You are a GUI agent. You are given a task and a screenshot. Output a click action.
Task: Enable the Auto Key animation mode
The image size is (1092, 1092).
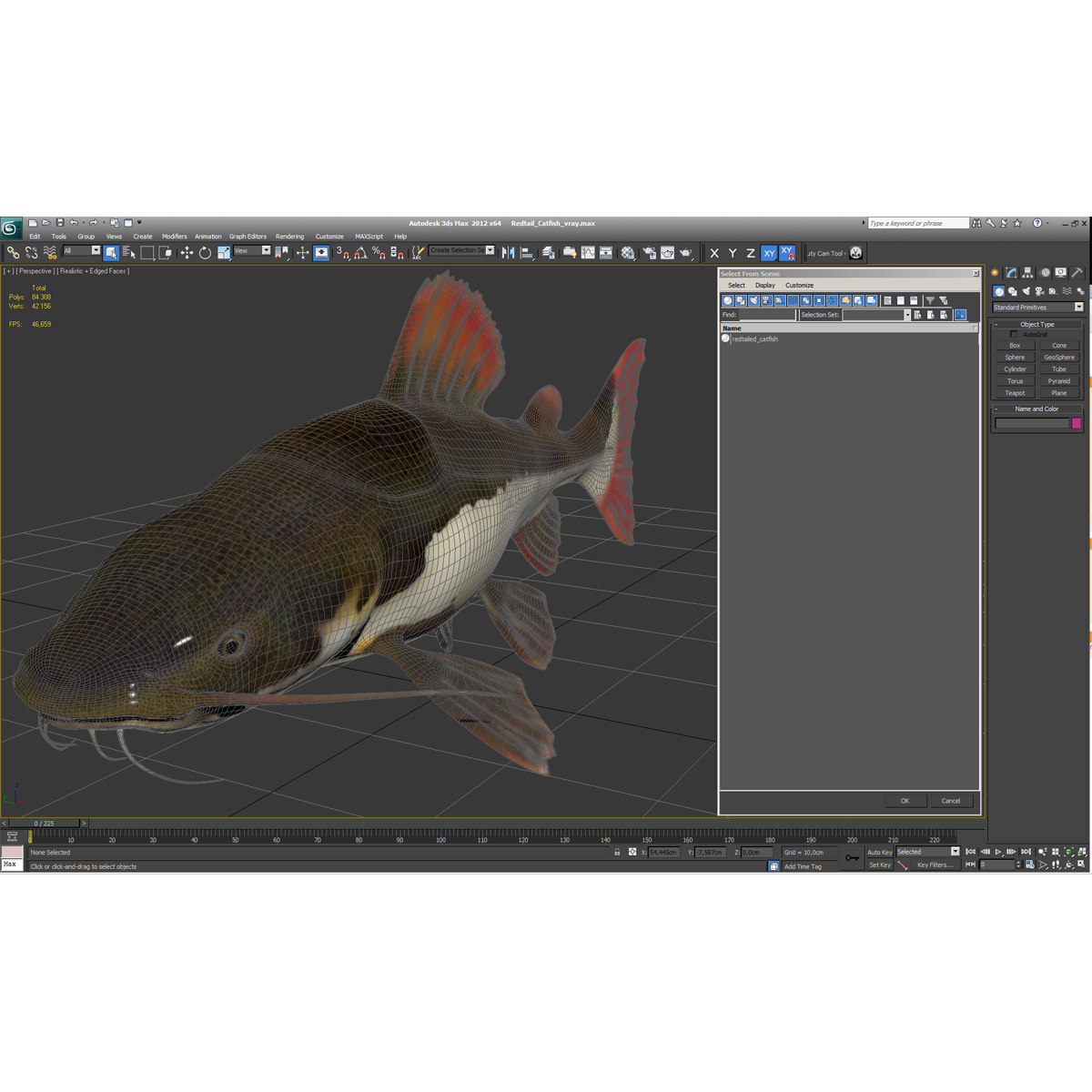pyautogui.click(x=879, y=852)
